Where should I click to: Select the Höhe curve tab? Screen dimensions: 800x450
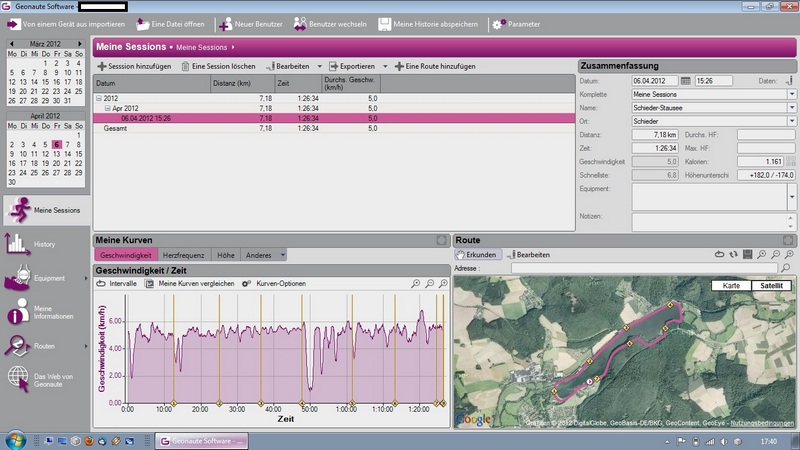[x=226, y=255]
